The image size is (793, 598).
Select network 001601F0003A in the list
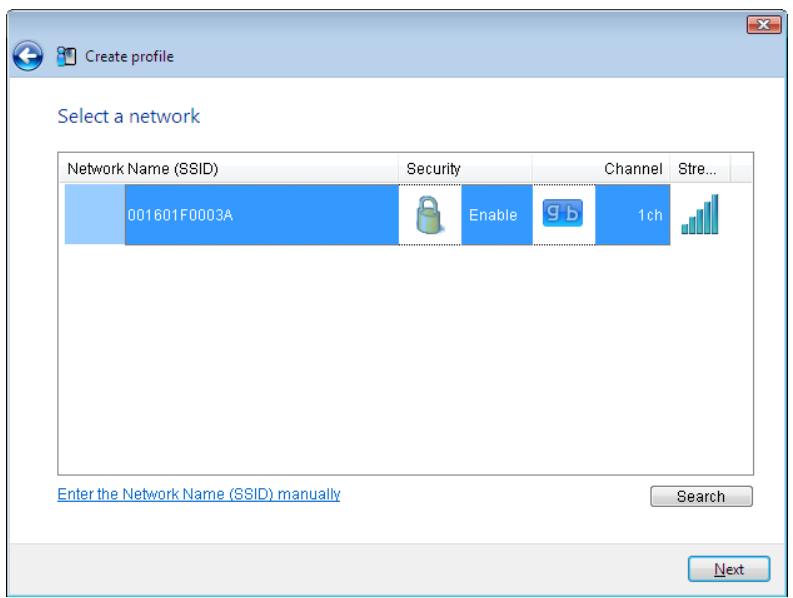click(x=367, y=215)
